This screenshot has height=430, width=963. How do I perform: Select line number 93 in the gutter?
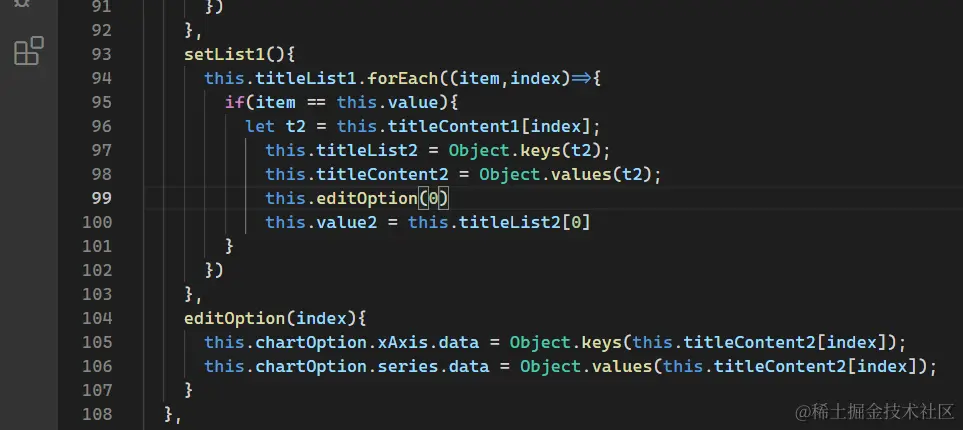coord(101,54)
